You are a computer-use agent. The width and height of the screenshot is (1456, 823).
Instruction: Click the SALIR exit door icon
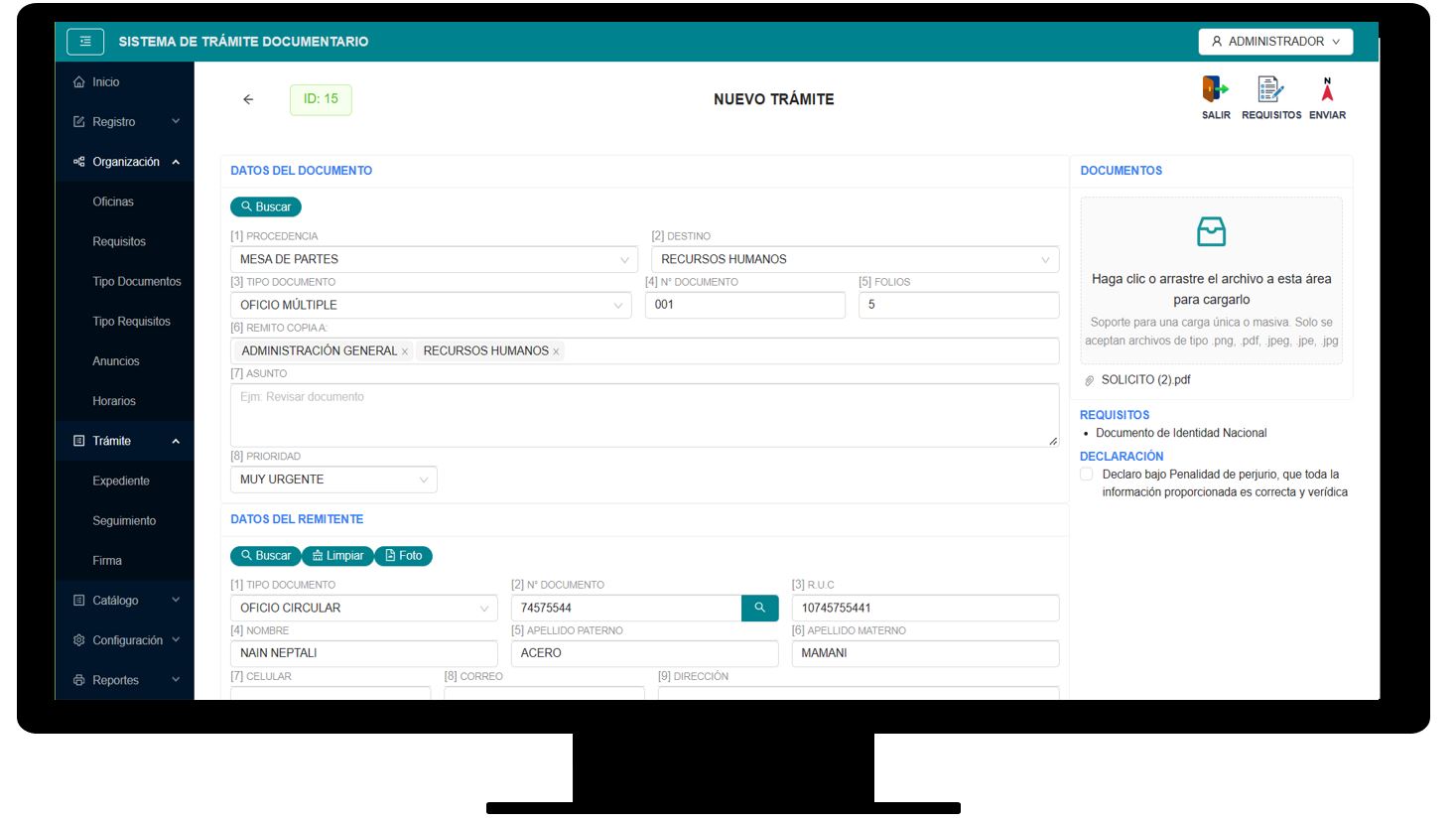(1215, 90)
